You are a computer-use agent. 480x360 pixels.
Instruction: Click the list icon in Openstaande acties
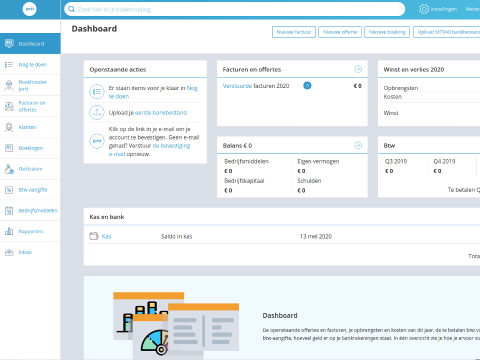(97, 92)
